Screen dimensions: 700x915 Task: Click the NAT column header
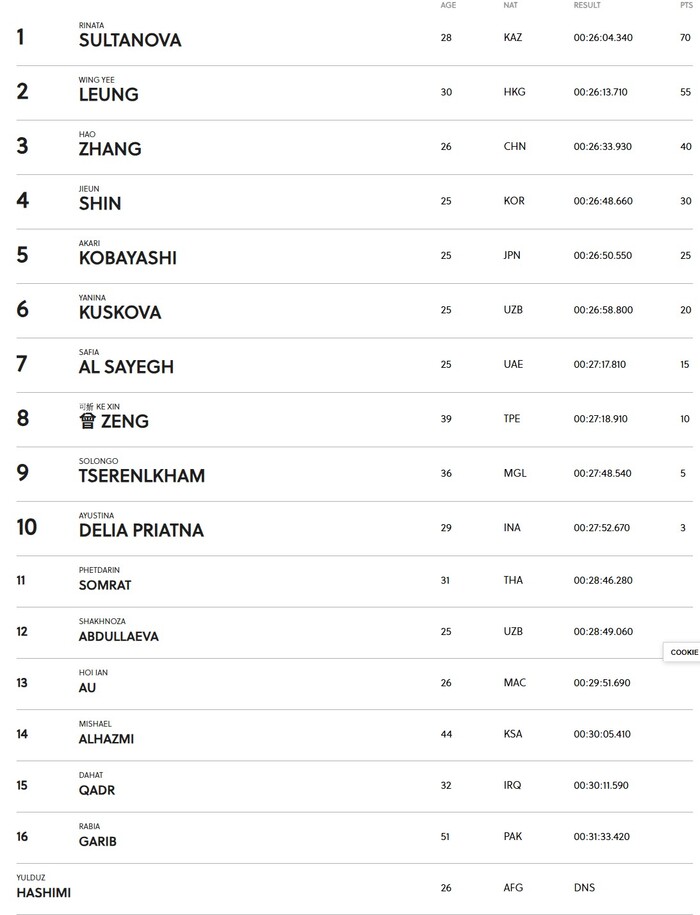click(x=510, y=5)
